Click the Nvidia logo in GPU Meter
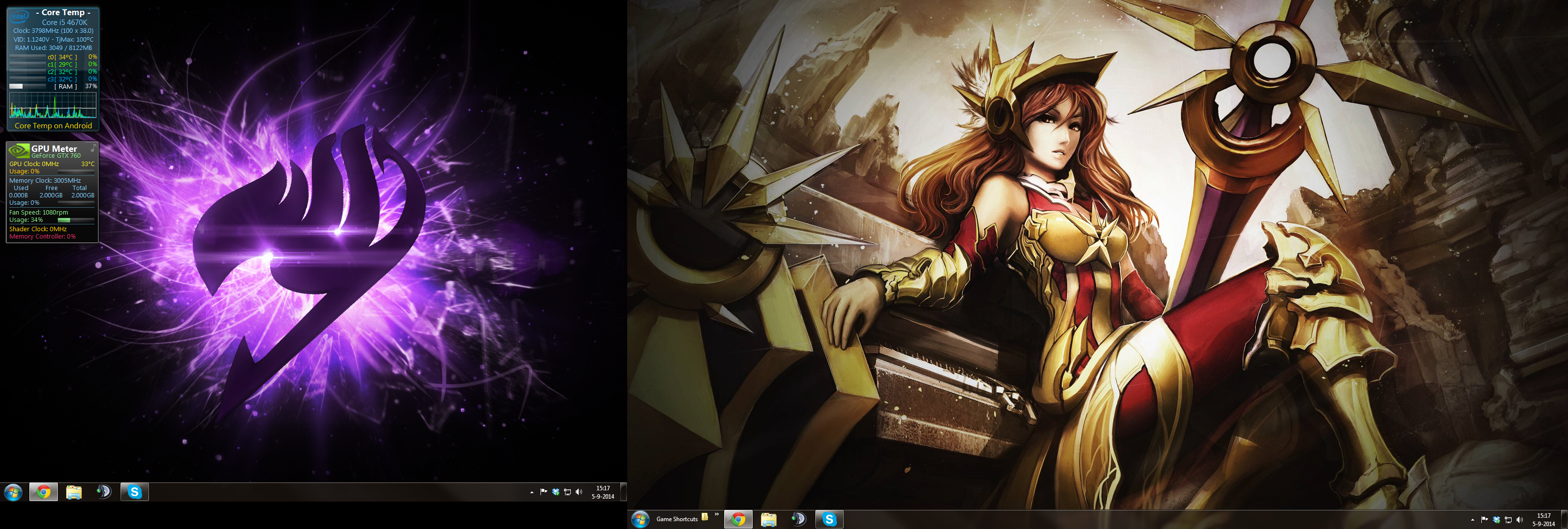This screenshot has width=1568, height=529. [x=19, y=150]
